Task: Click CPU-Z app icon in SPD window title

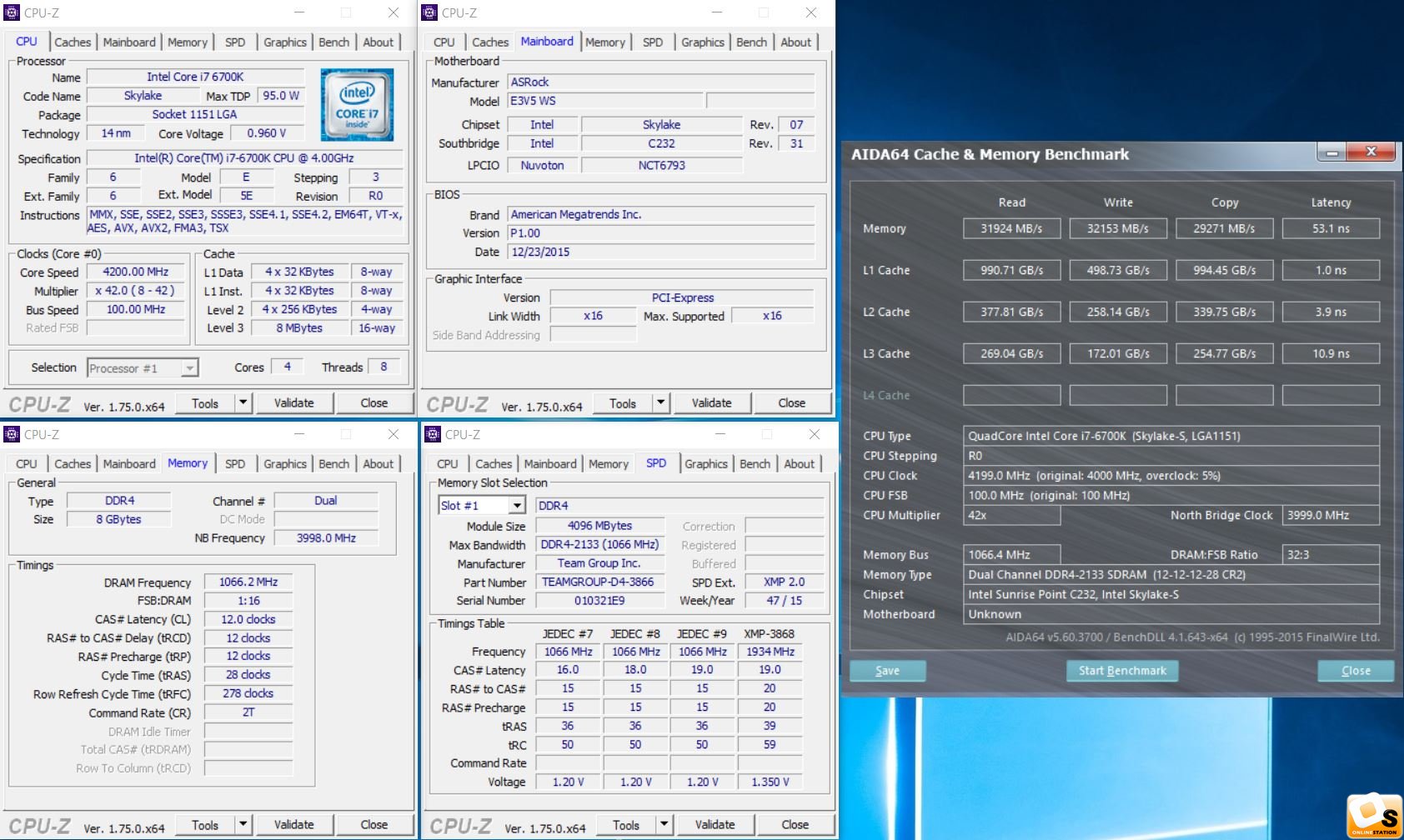Action: pos(433,434)
